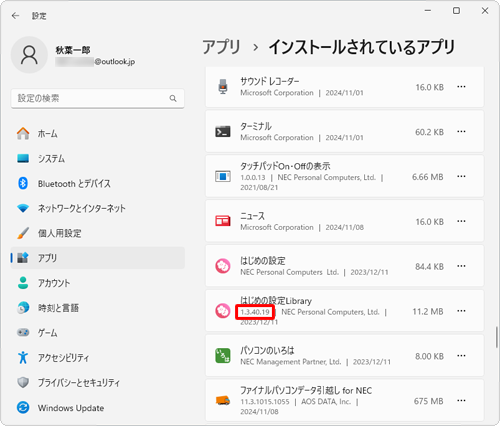
Task: Click the back arrow in the title bar
Action: click(x=15, y=16)
